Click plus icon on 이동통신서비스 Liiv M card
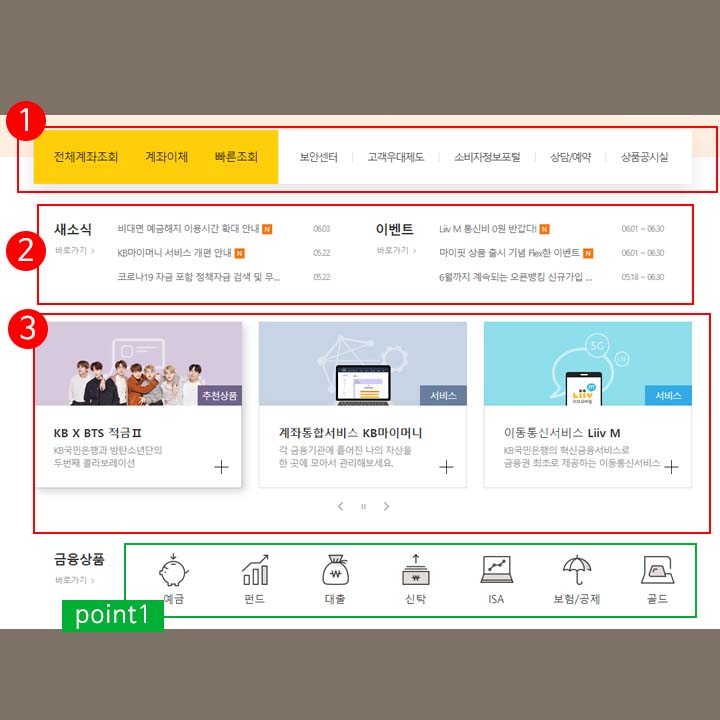720x720 pixels. [671, 467]
